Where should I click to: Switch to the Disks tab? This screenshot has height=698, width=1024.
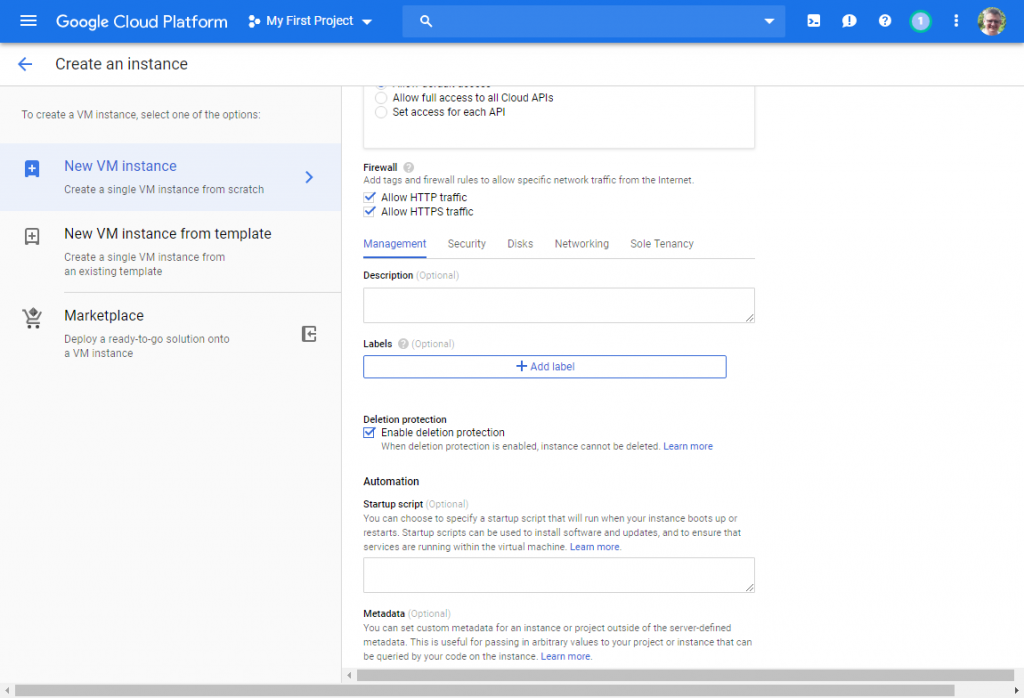pos(520,244)
